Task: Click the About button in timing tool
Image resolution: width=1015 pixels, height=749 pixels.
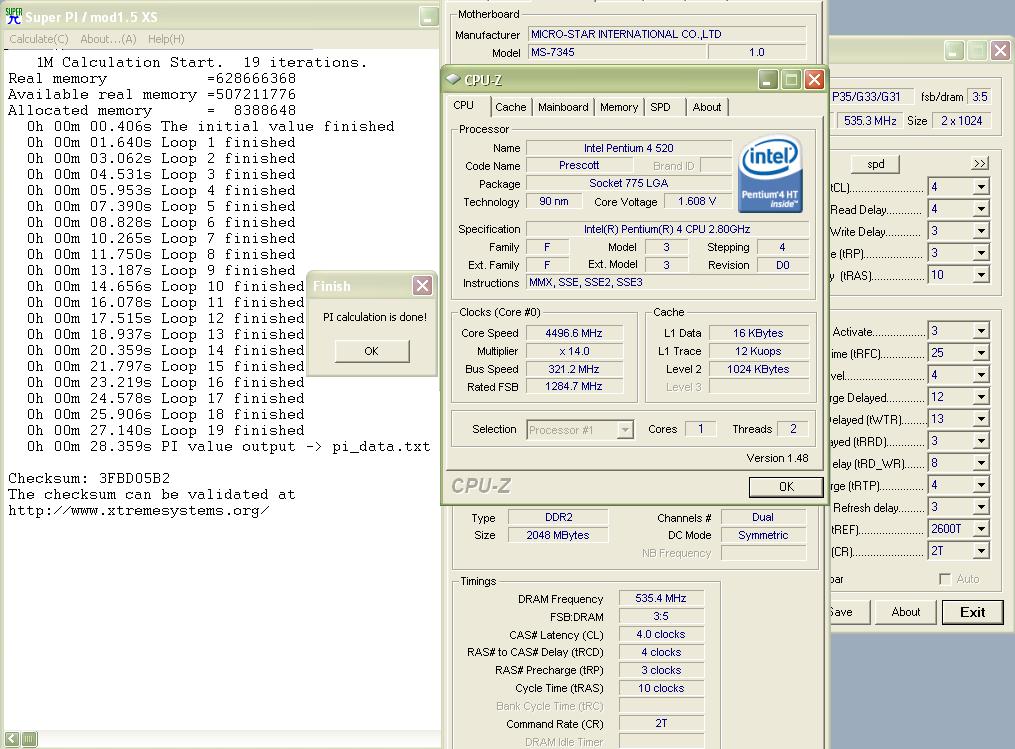Action: (x=905, y=612)
